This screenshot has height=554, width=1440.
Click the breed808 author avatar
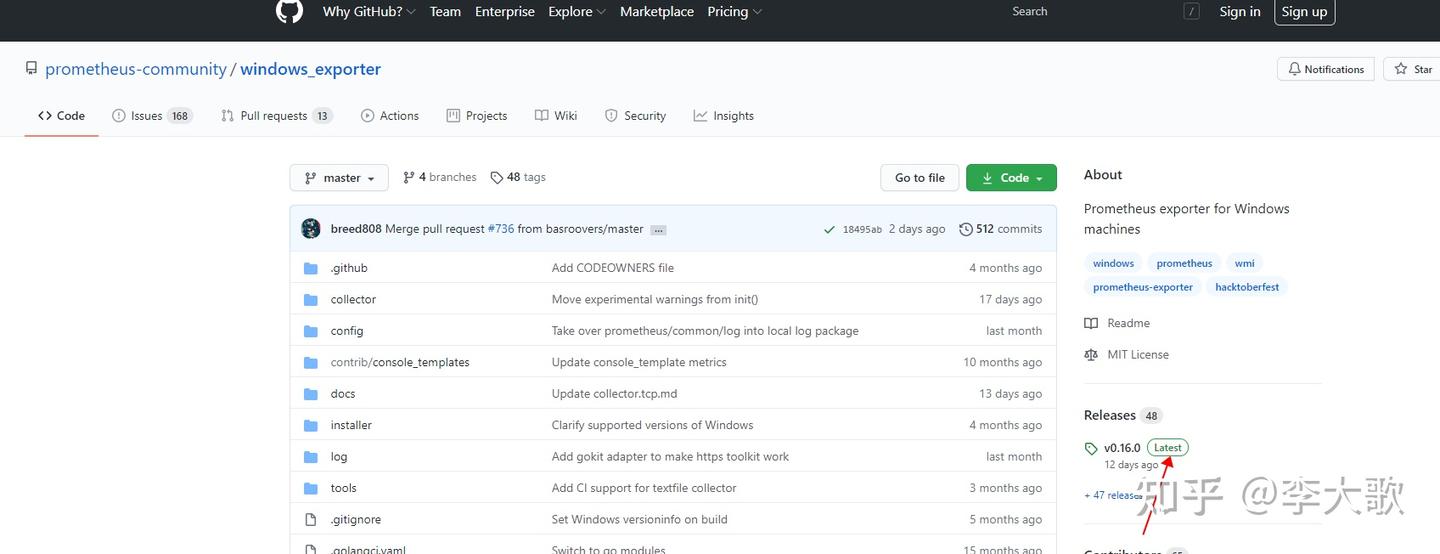point(311,229)
